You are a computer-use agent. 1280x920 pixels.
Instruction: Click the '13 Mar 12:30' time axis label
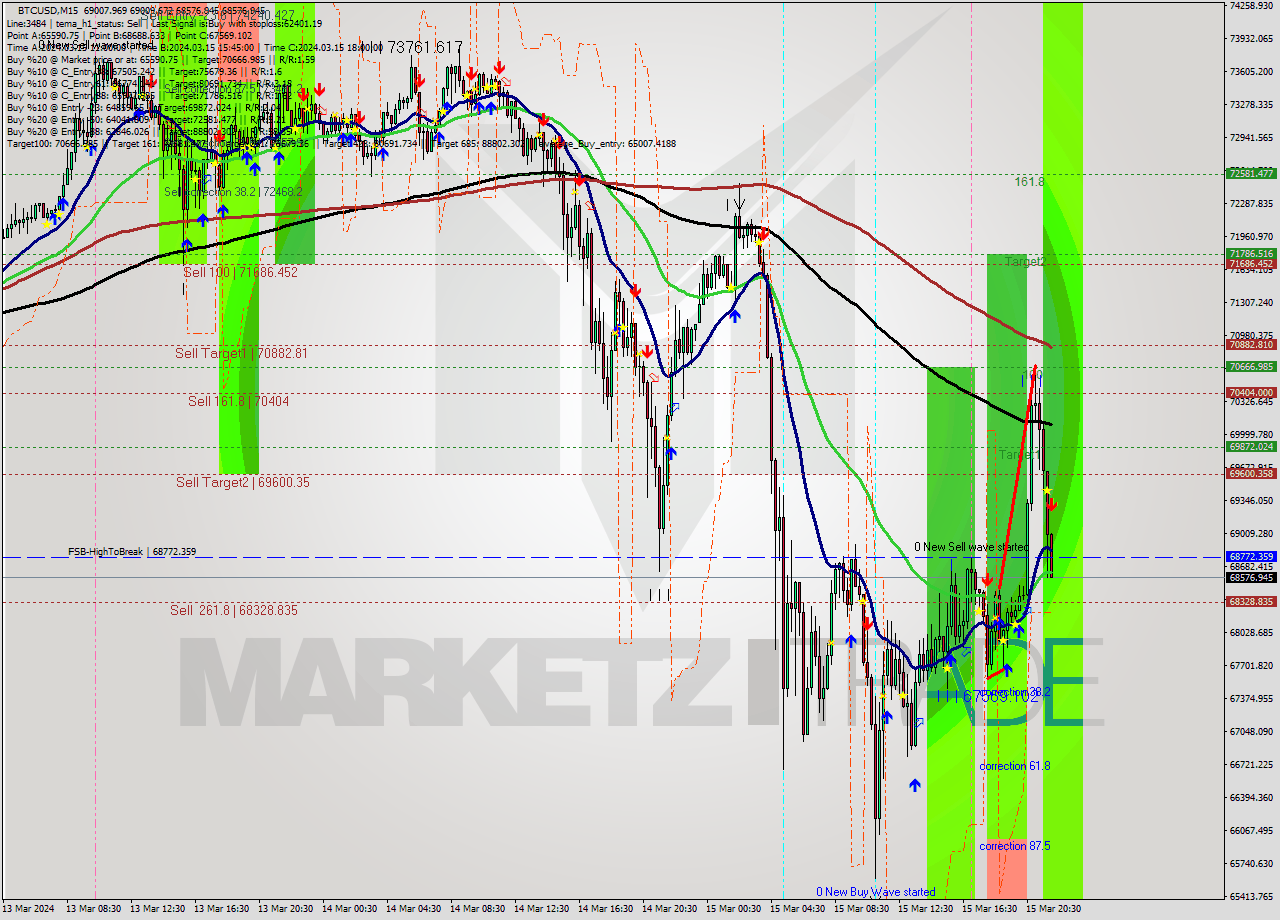158,909
